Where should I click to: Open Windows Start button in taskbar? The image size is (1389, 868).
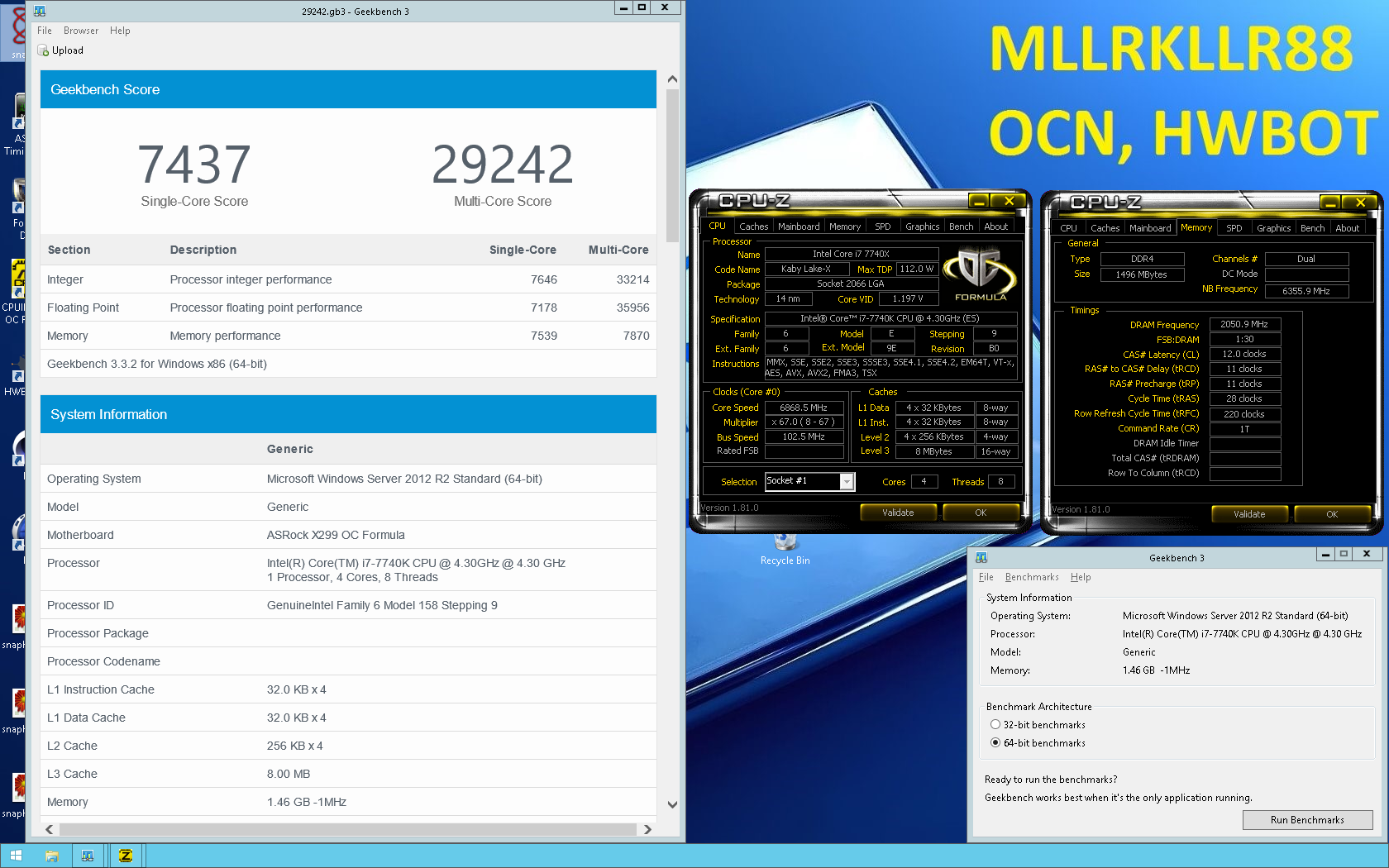[x=16, y=856]
